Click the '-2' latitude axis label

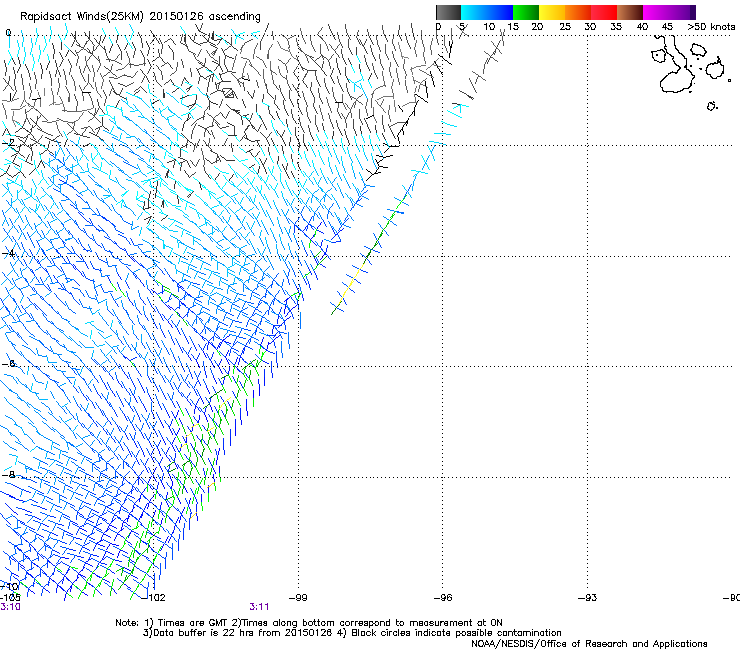pos(8,143)
